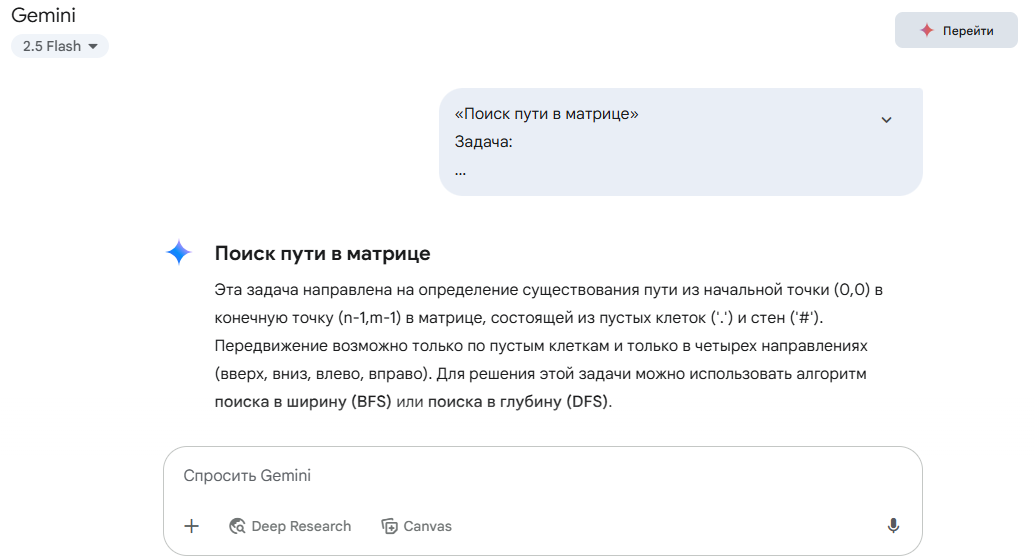This screenshot has height=558, width=1034.
Task: Click the Canvas document icon
Action: [x=389, y=526]
